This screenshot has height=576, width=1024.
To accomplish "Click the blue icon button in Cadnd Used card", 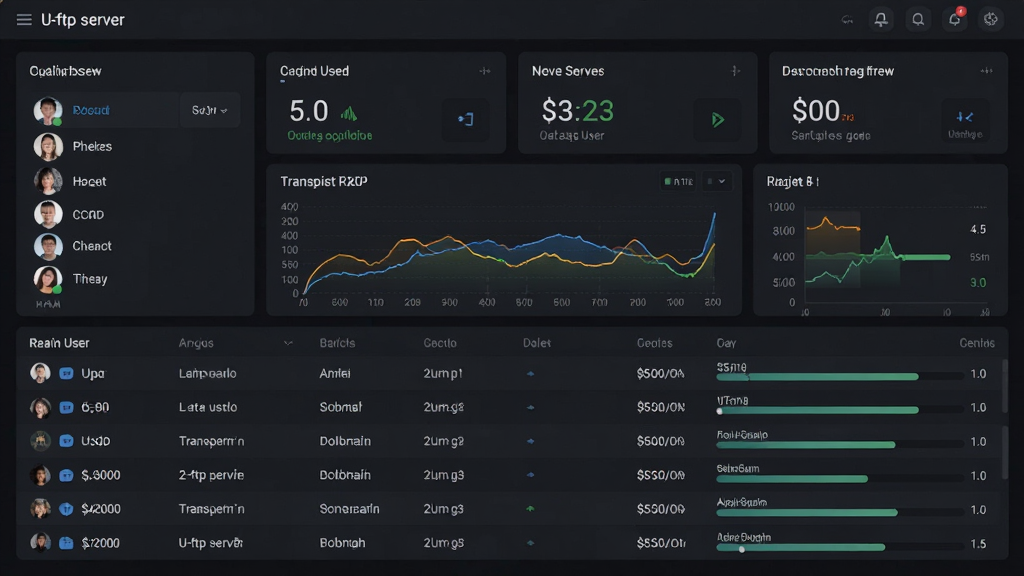I will (466, 120).
